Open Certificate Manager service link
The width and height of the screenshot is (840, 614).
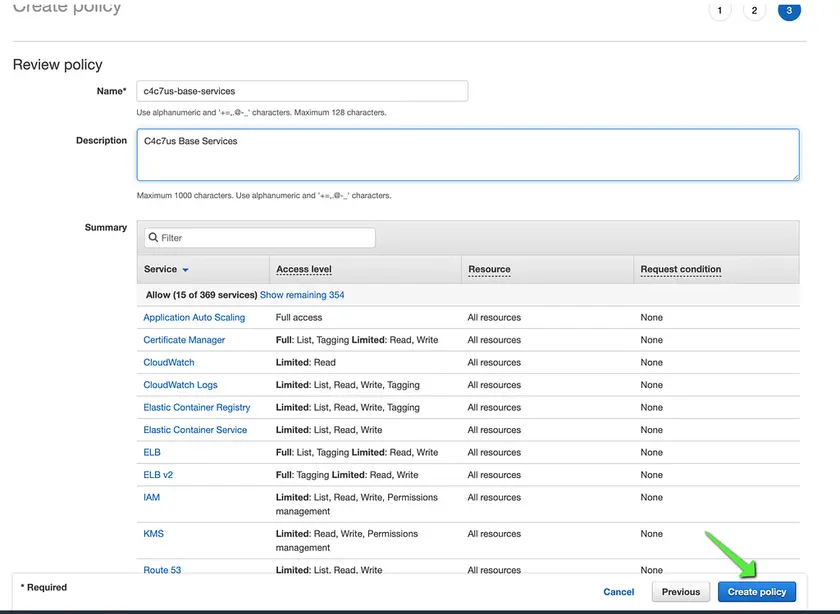pos(184,340)
